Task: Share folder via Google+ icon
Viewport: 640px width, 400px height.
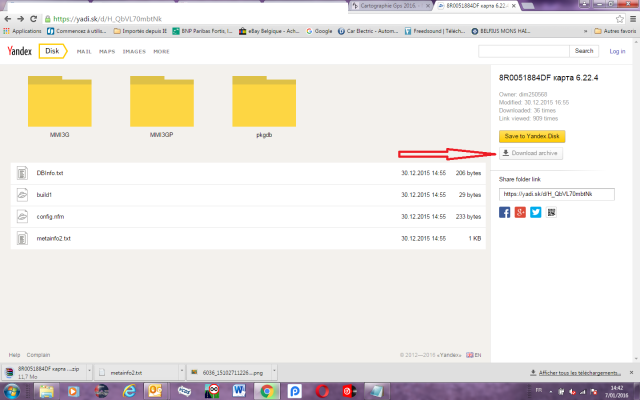Action: click(520, 212)
